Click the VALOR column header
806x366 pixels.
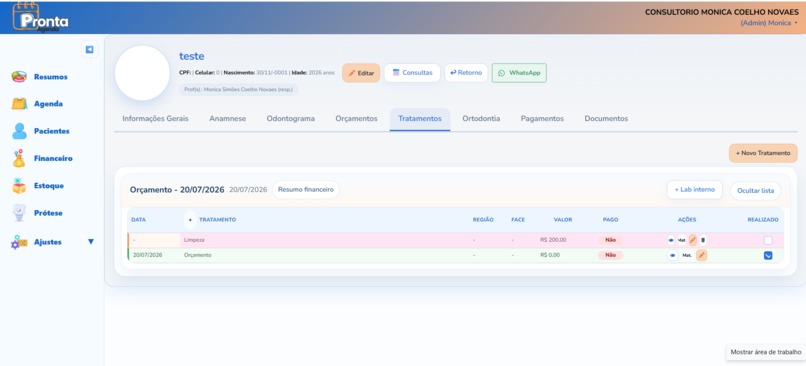[x=562, y=220]
